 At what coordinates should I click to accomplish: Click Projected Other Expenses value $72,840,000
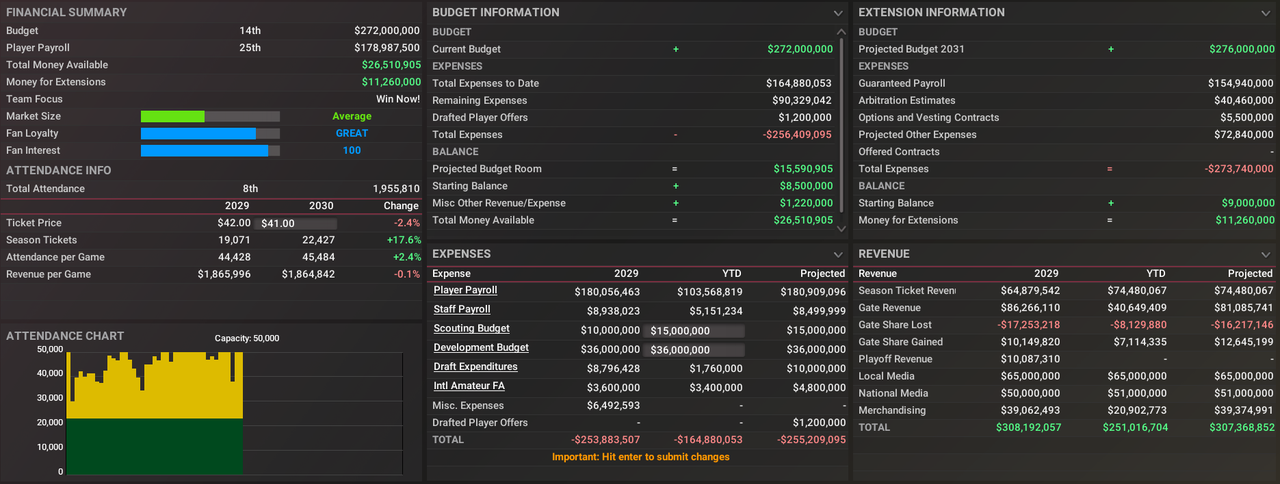1244,134
